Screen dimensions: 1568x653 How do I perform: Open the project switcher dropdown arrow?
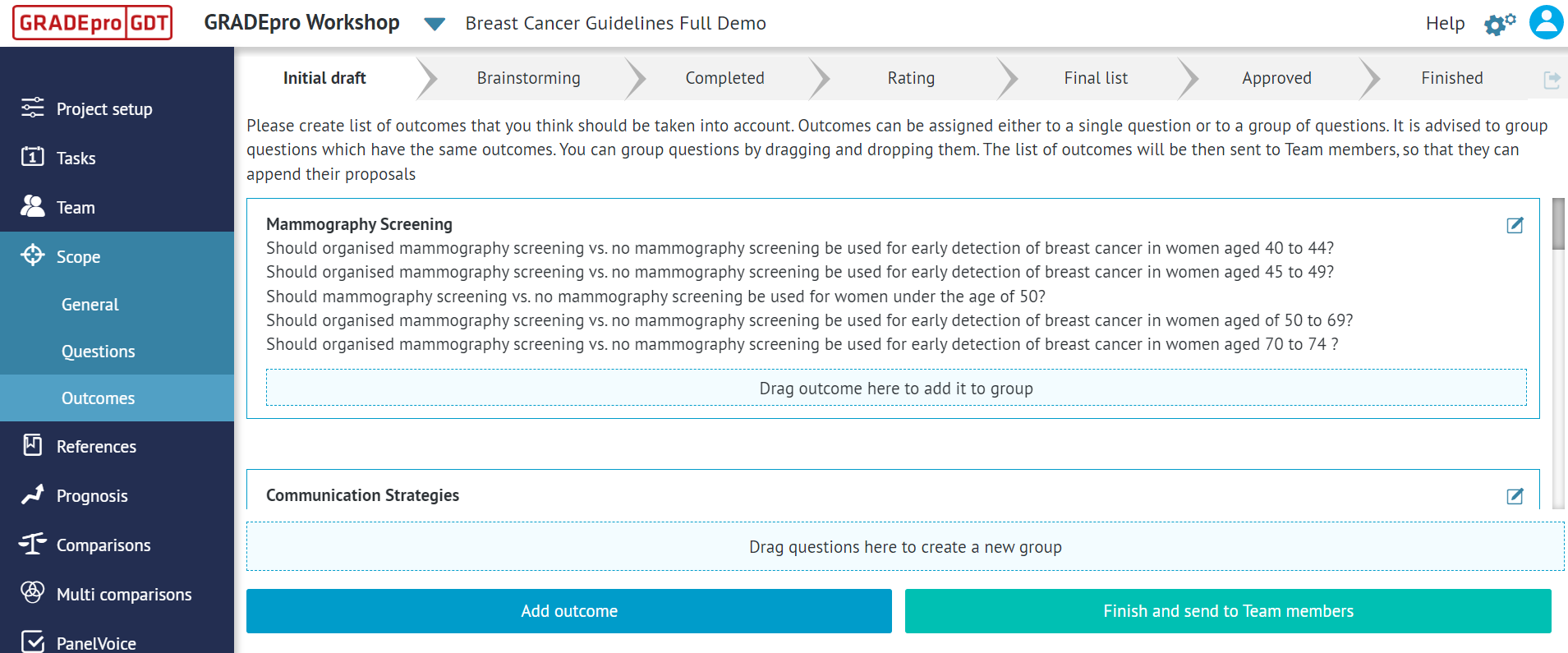(x=433, y=23)
